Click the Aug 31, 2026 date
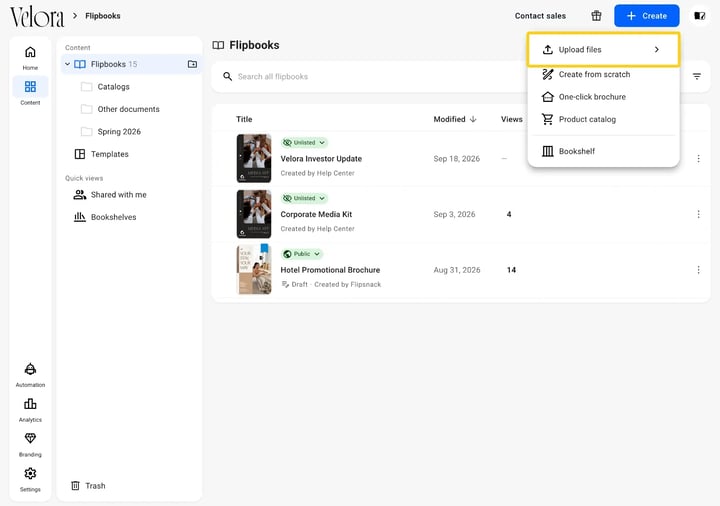720x506 pixels. [457, 270]
